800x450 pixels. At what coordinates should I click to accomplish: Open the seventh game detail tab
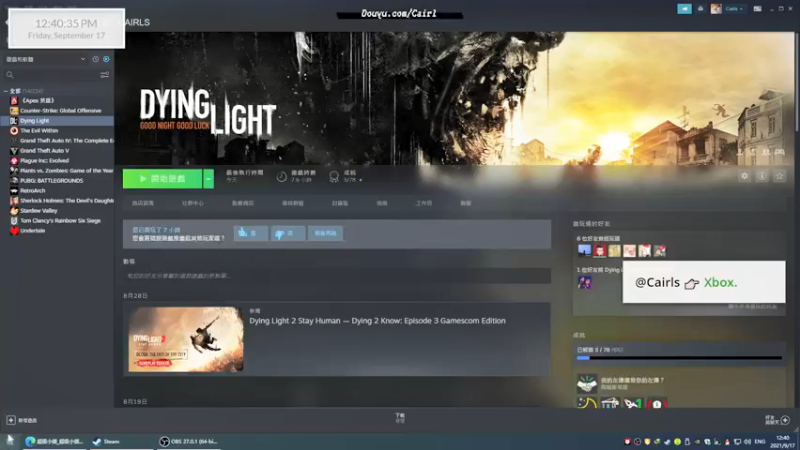click(423, 203)
